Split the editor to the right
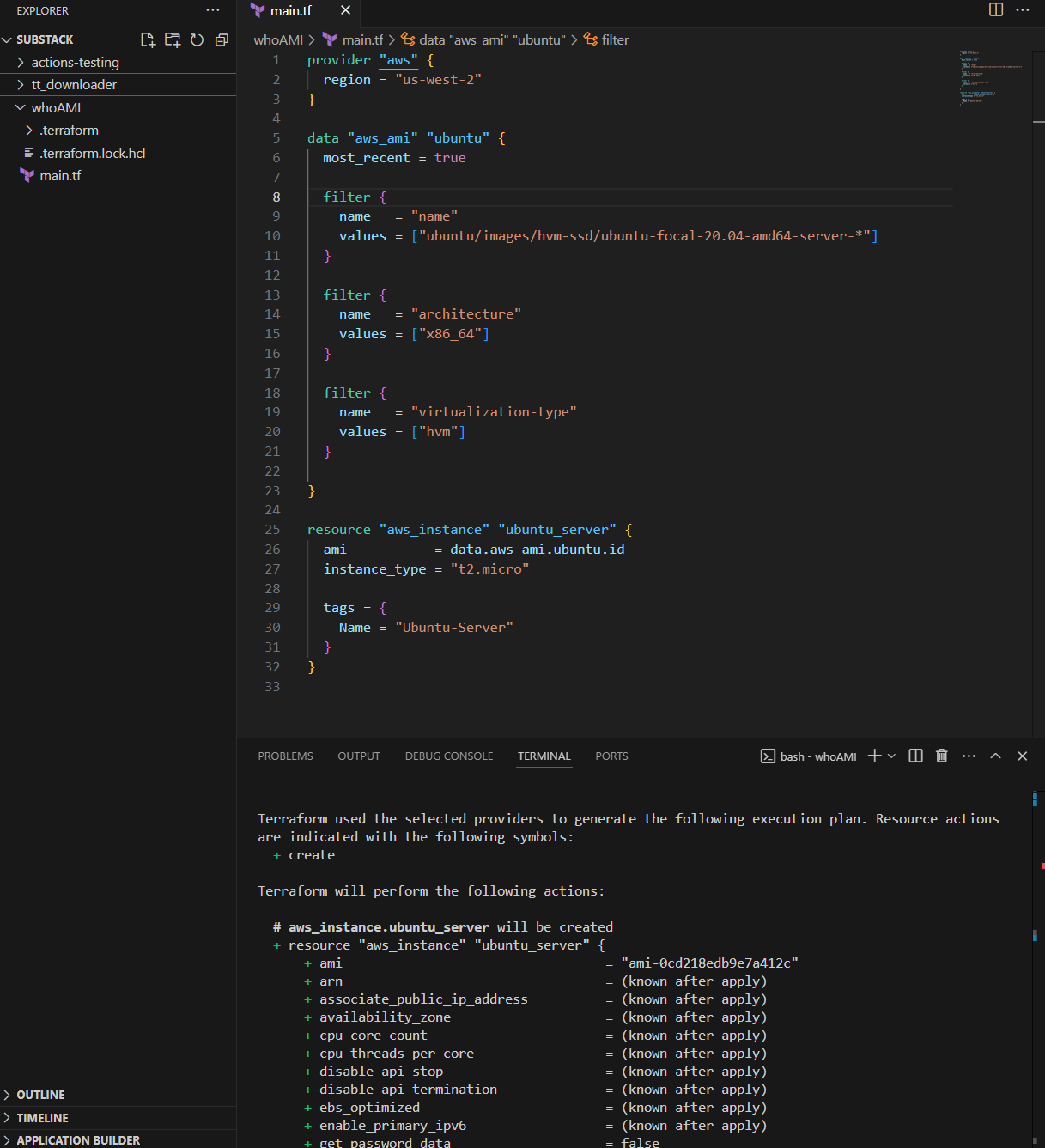The width and height of the screenshot is (1045, 1148). 996,9
